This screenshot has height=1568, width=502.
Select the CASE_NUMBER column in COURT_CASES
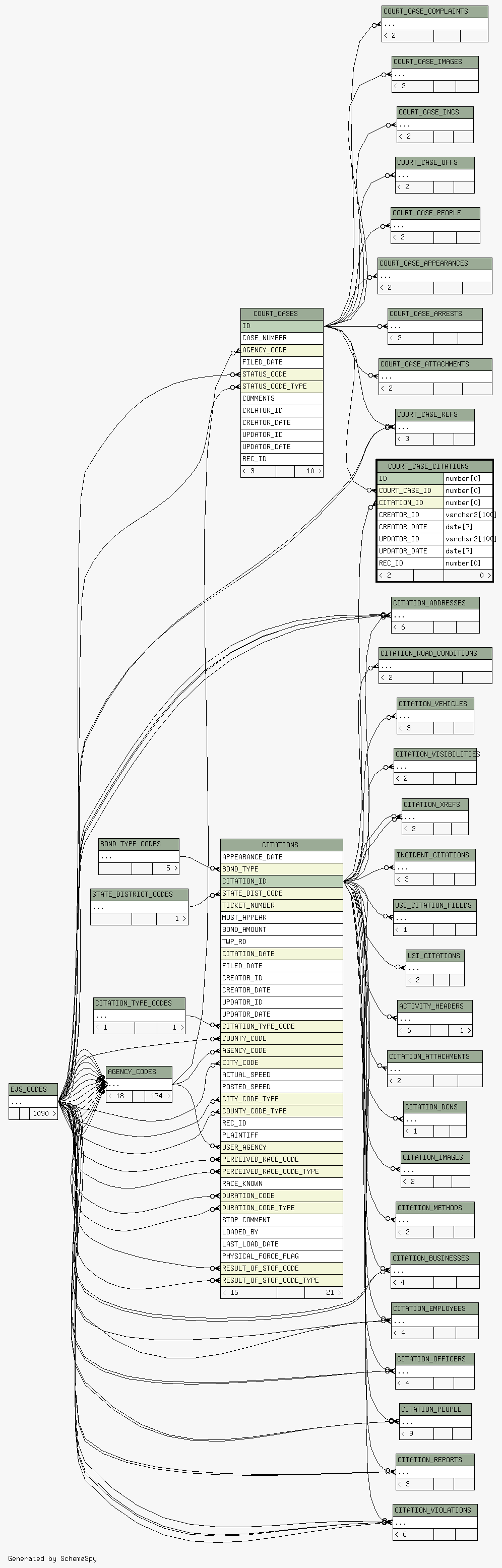[281, 338]
